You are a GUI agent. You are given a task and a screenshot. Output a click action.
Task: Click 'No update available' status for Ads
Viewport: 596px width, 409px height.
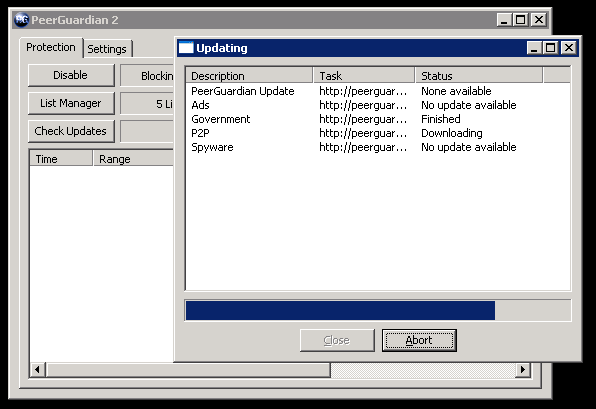pyautogui.click(x=469, y=105)
